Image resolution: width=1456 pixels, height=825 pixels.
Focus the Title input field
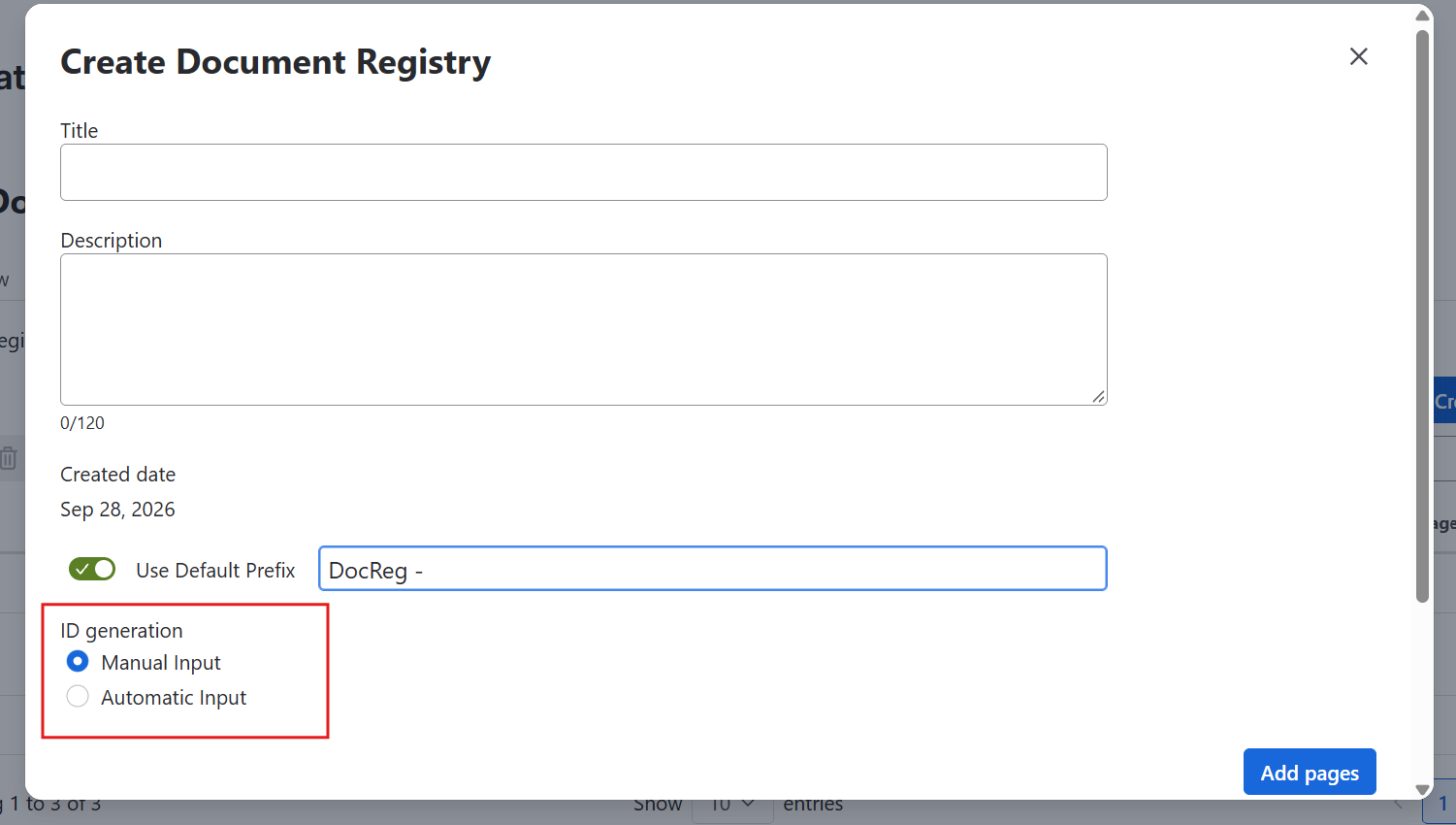coord(584,173)
